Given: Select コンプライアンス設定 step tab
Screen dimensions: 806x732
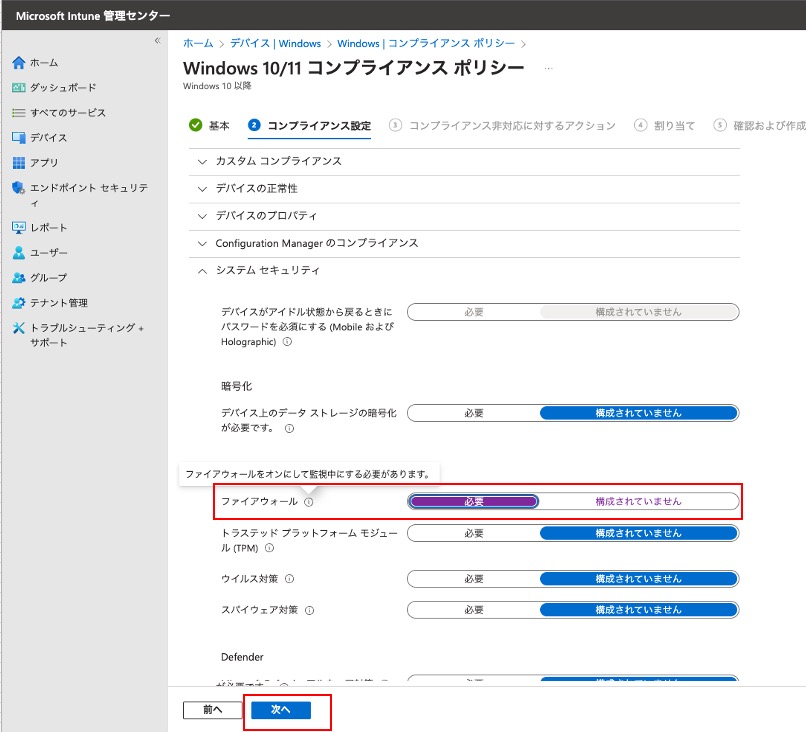Looking at the screenshot, I should [x=309, y=125].
